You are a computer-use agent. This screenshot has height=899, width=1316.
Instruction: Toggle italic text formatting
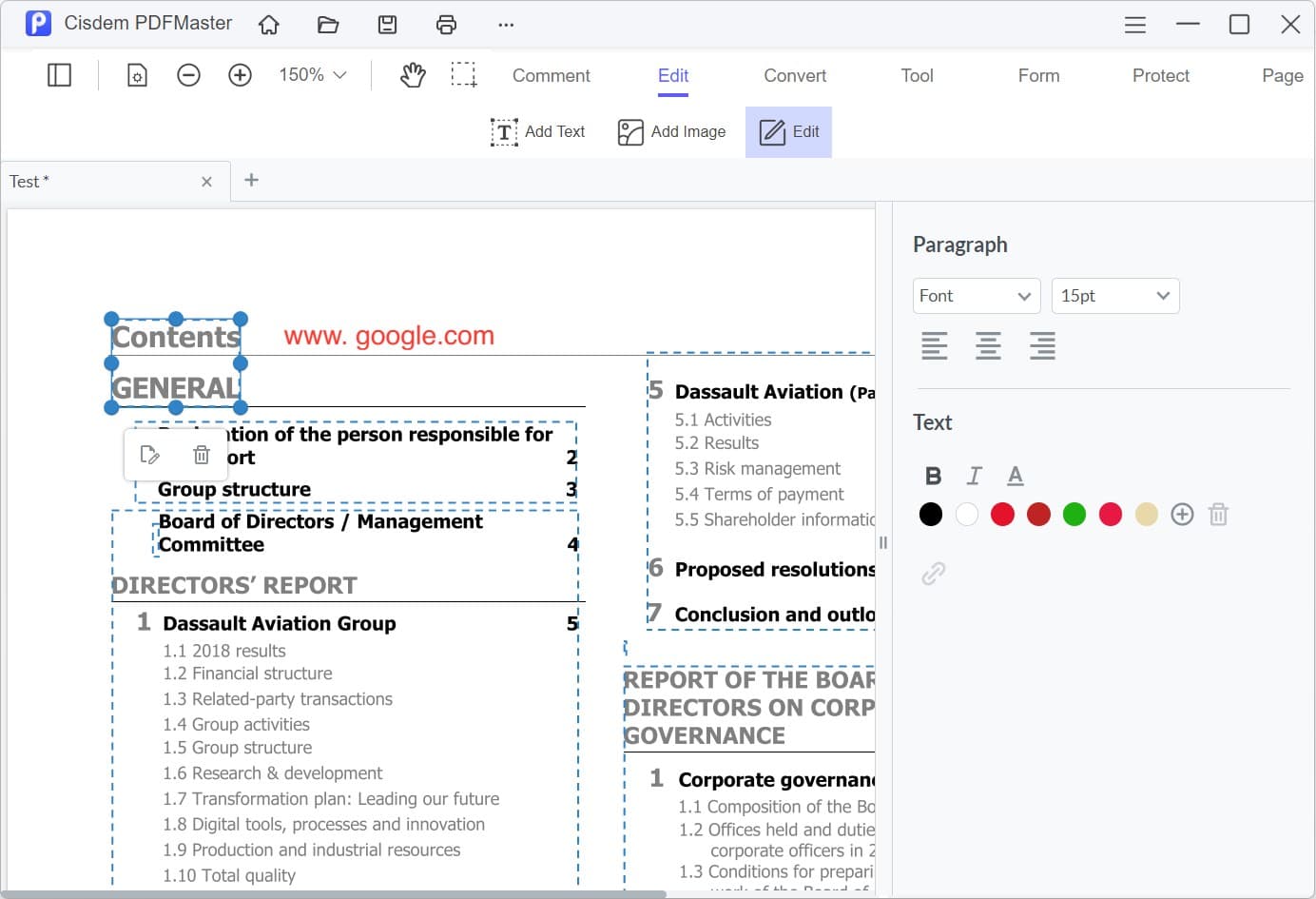pos(974,475)
